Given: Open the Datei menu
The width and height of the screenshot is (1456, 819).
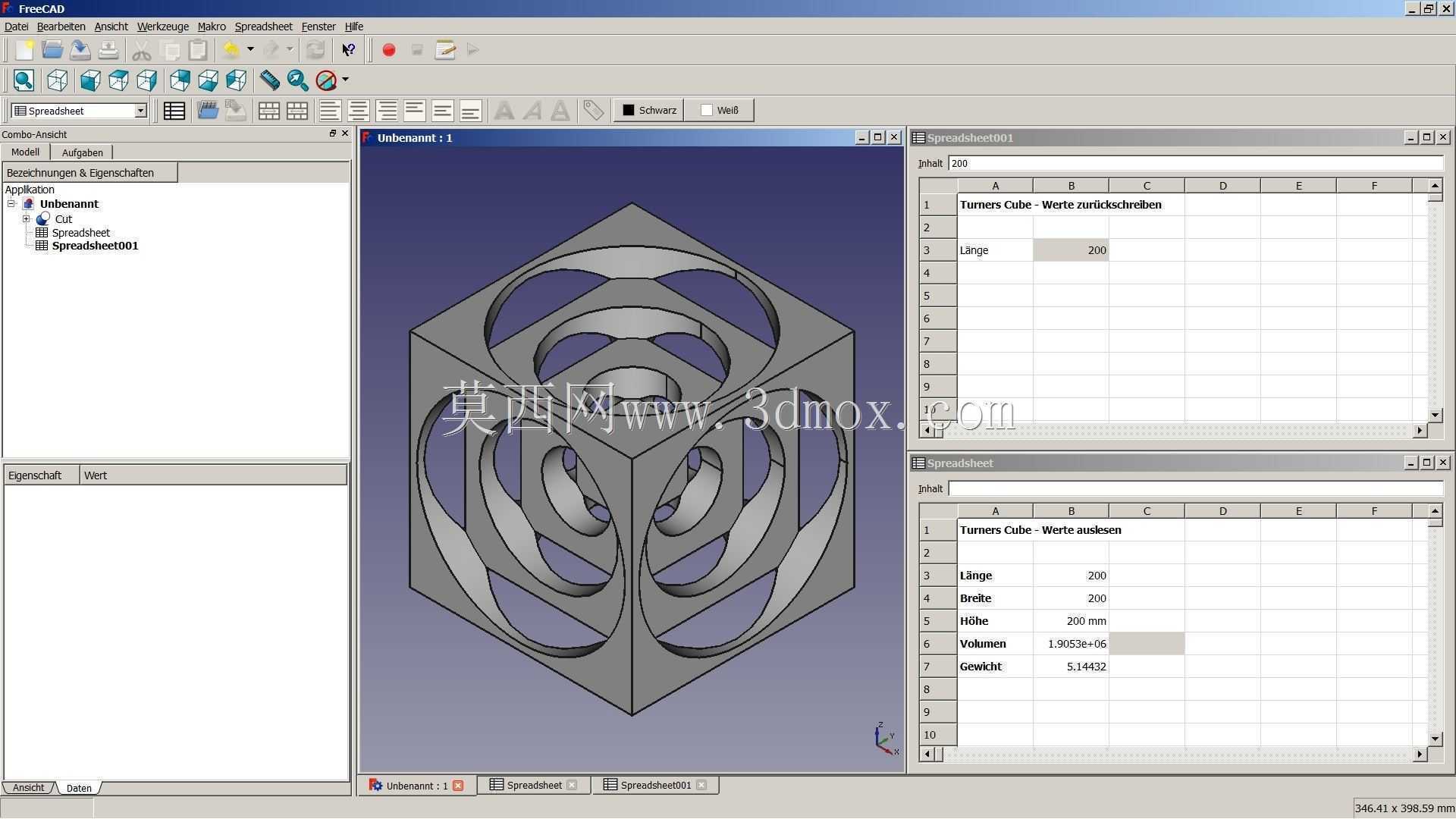Looking at the screenshot, I should pyautogui.click(x=16, y=27).
